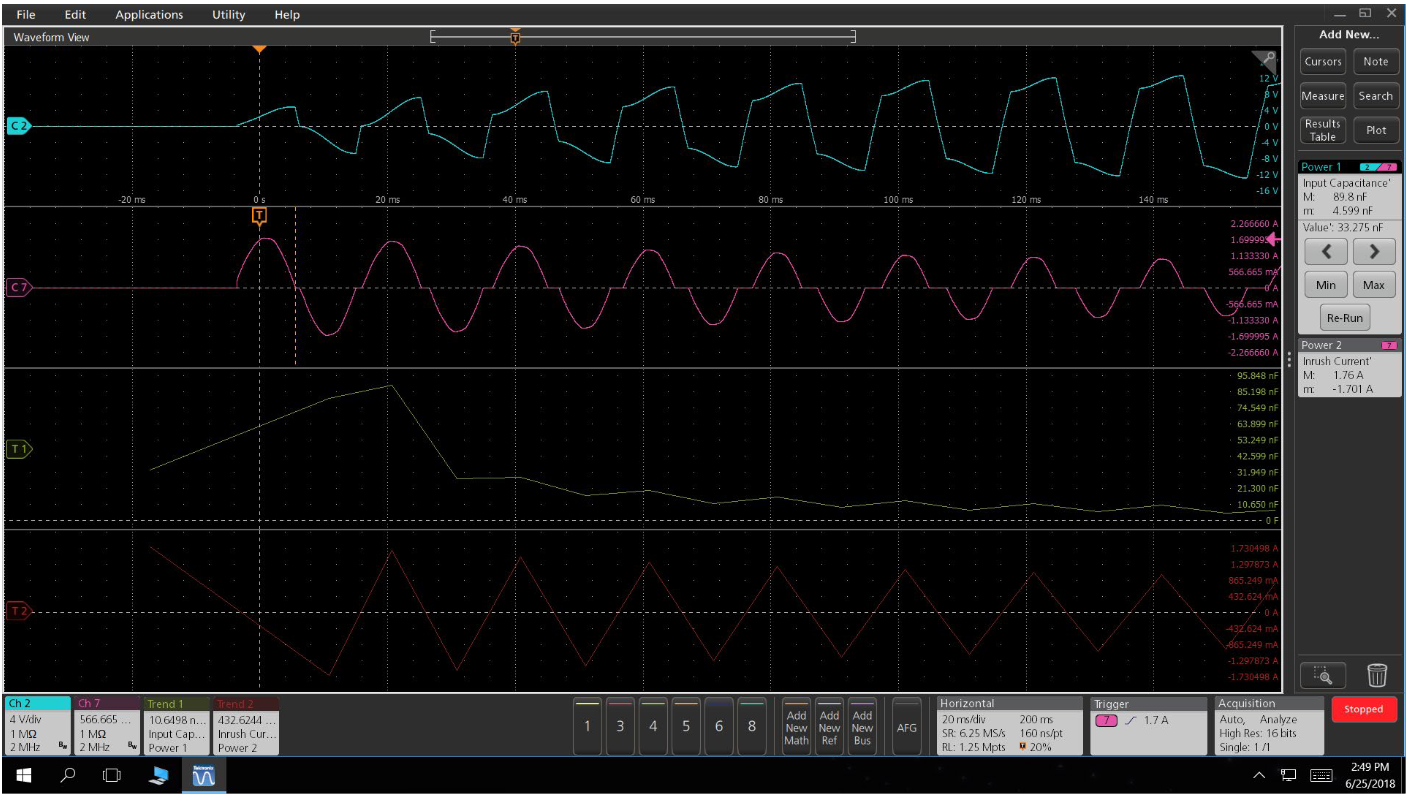Step to next value with right arrow
The width and height of the screenshot is (1407, 795).
(x=1373, y=251)
